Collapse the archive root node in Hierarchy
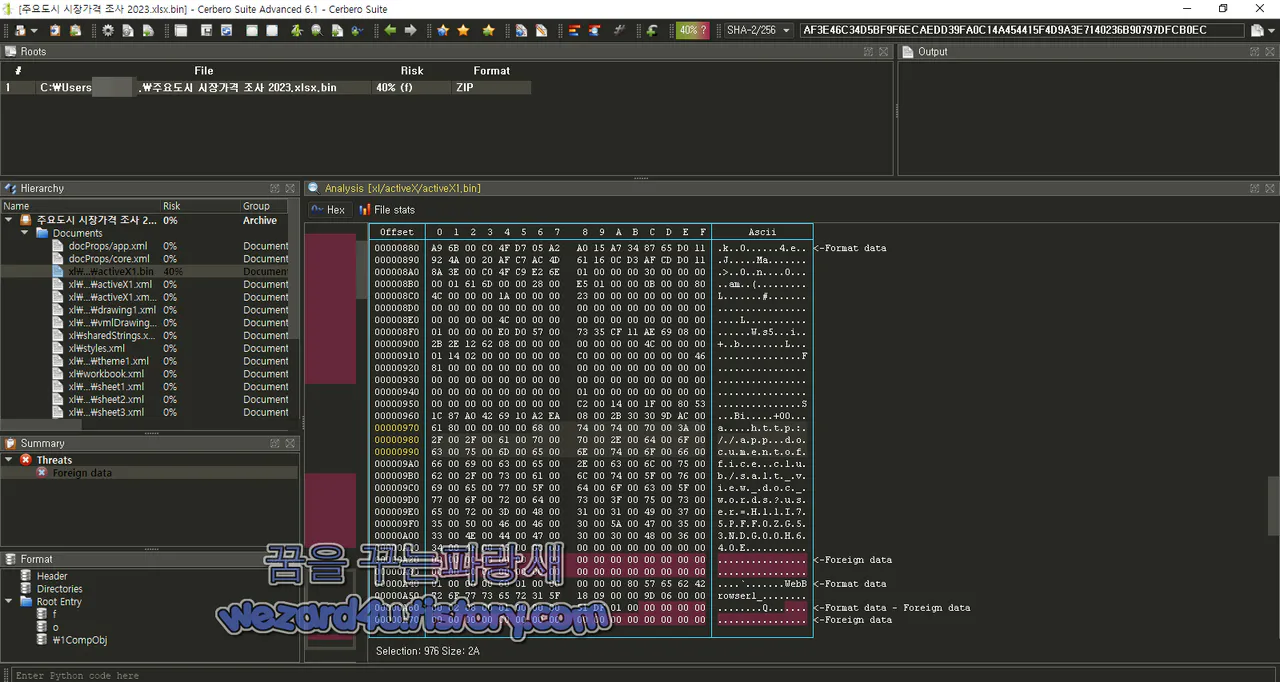 pos(9,220)
